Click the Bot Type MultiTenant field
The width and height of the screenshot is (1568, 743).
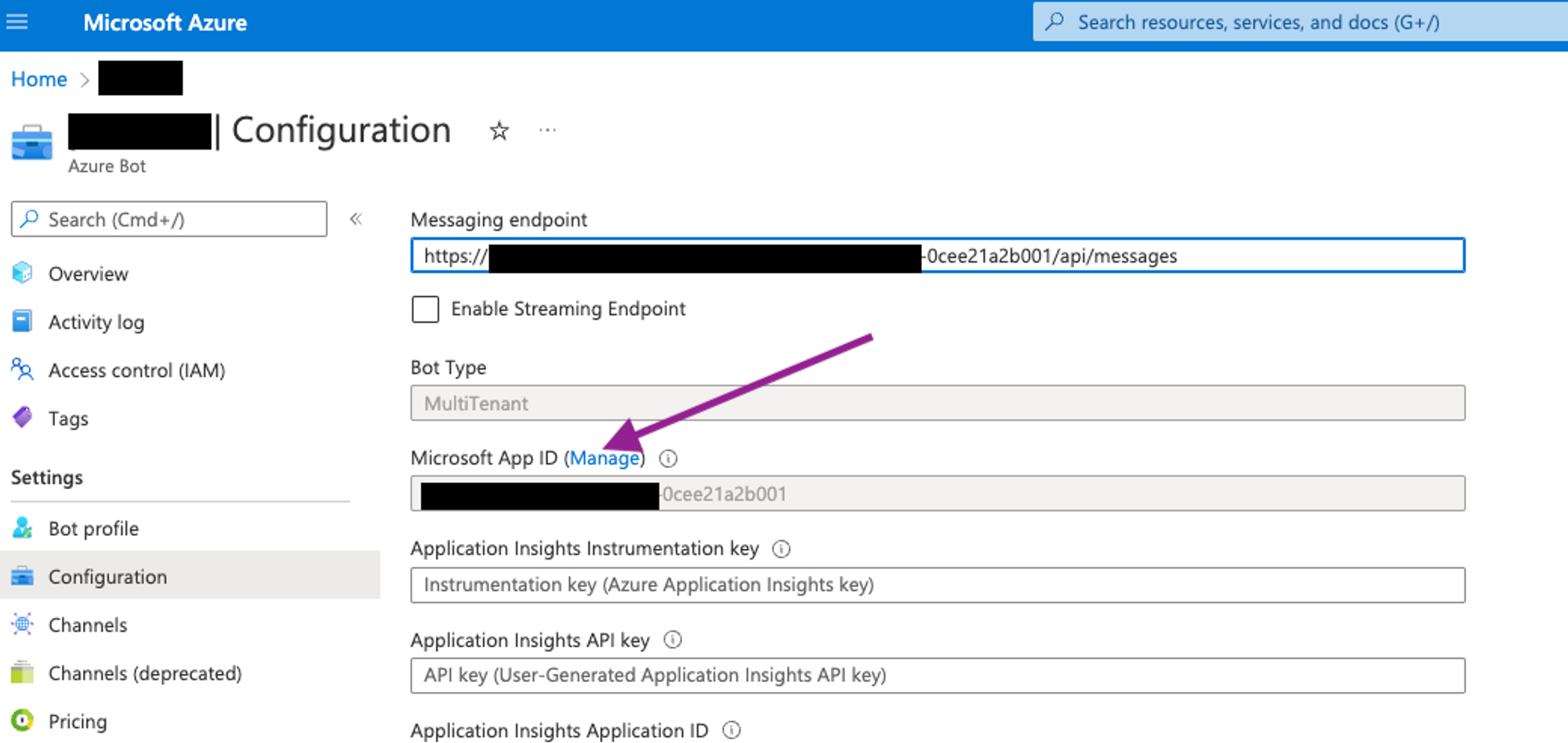938,403
